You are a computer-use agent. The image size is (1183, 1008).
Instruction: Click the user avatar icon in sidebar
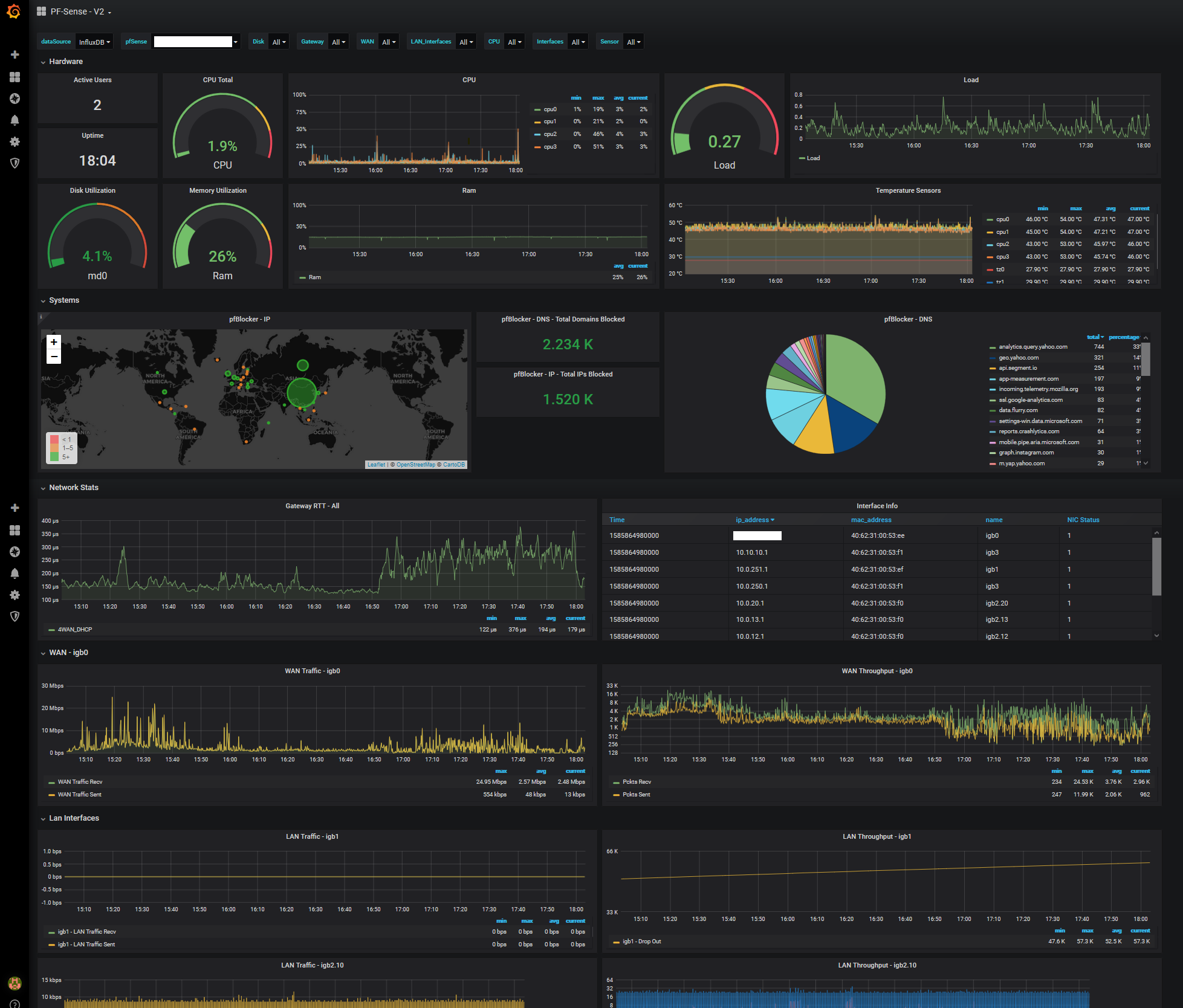pyautogui.click(x=15, y=983)
